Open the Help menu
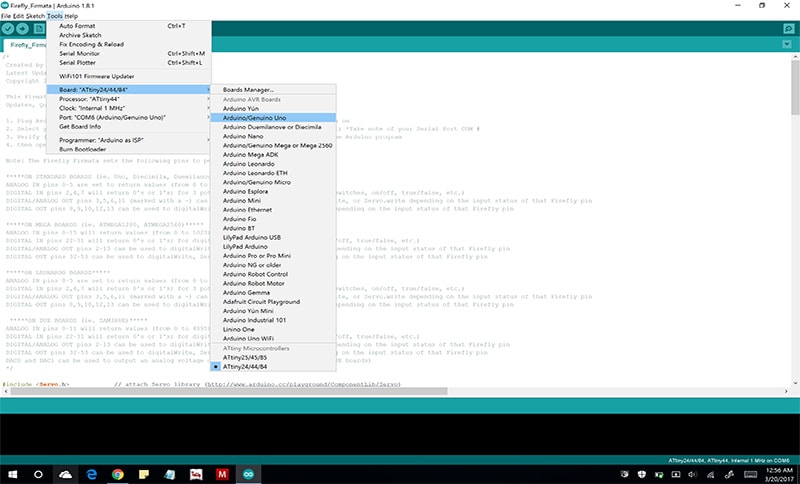 [71, 16]
